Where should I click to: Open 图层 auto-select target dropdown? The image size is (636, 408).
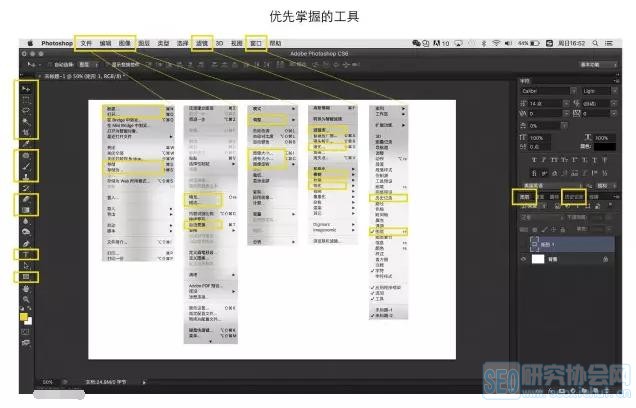[x=88, y=64]
